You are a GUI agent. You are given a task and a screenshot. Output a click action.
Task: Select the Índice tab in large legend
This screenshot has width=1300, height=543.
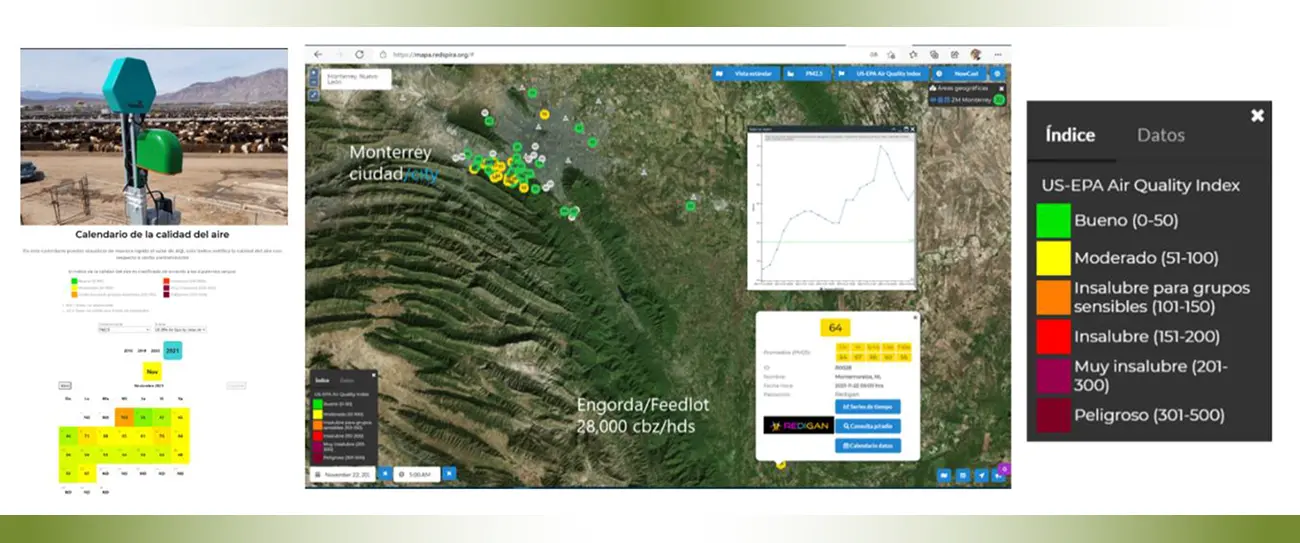[1069, 135]
